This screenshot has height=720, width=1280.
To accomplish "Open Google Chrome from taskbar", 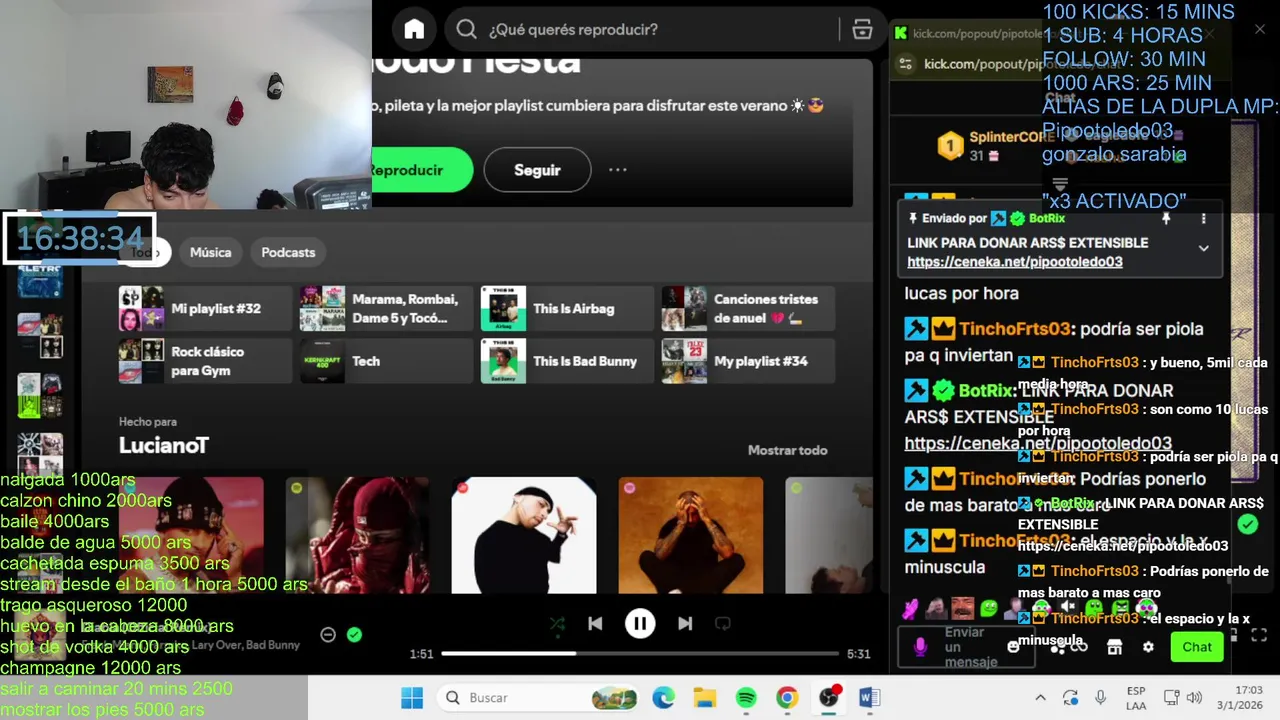I will point(787,698).
